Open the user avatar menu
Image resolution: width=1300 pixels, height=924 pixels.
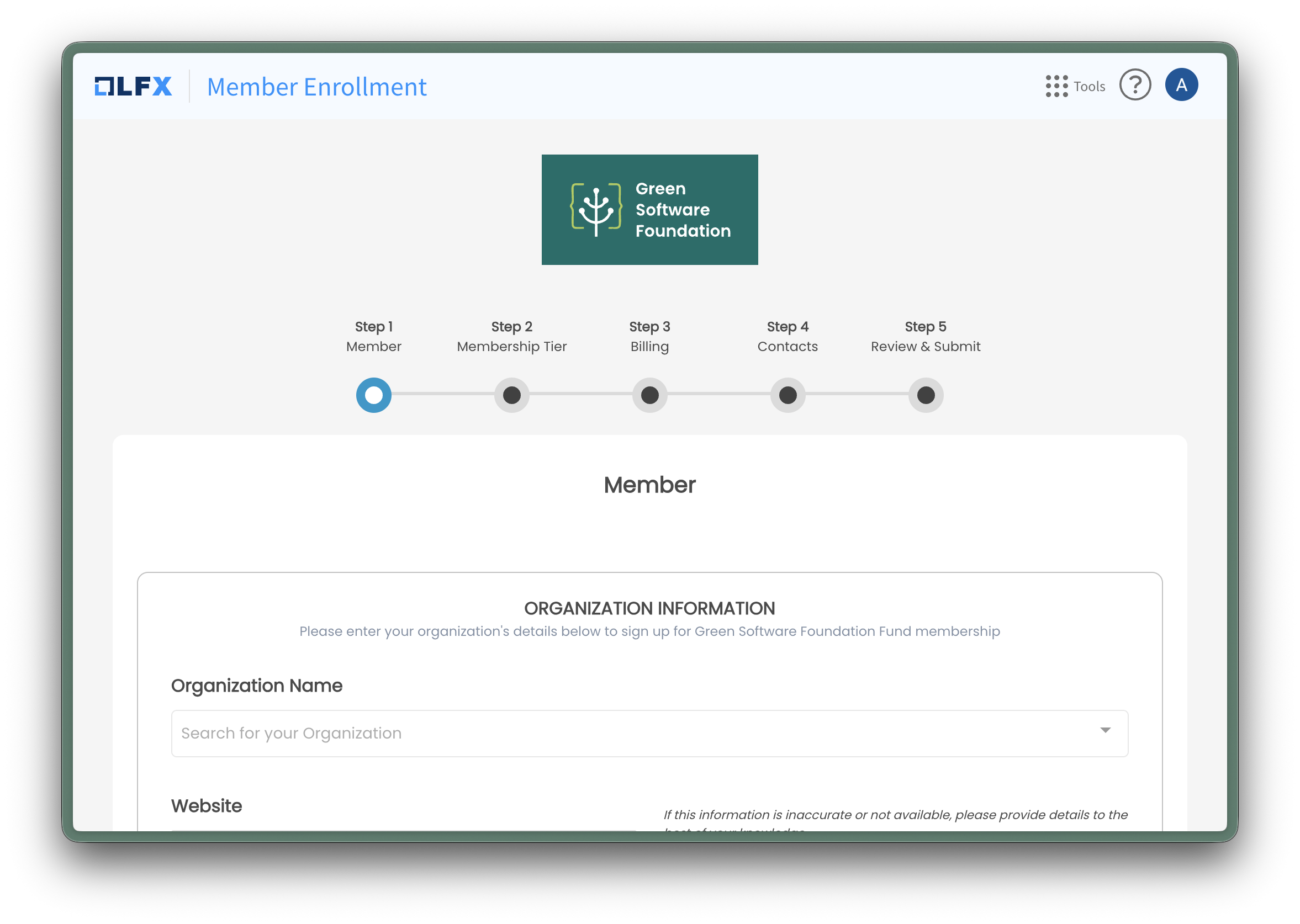(1181, 85)
